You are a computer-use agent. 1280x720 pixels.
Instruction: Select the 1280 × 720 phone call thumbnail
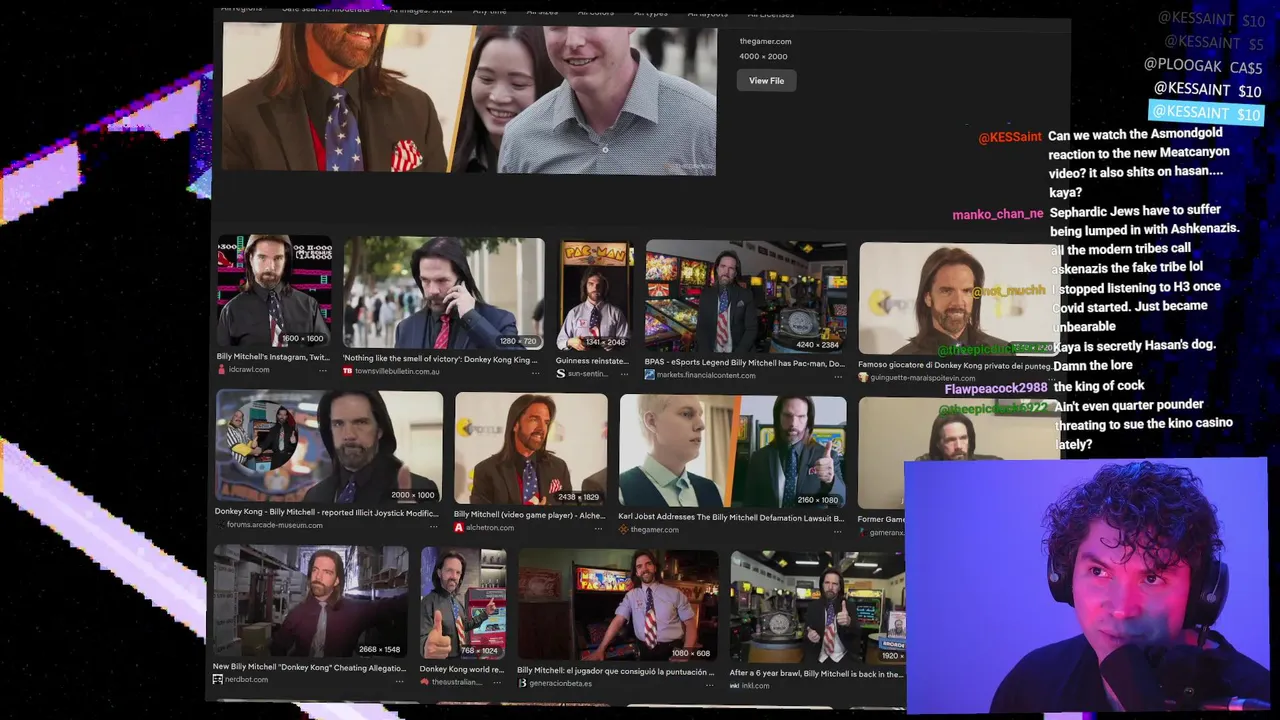coord(444,293)
